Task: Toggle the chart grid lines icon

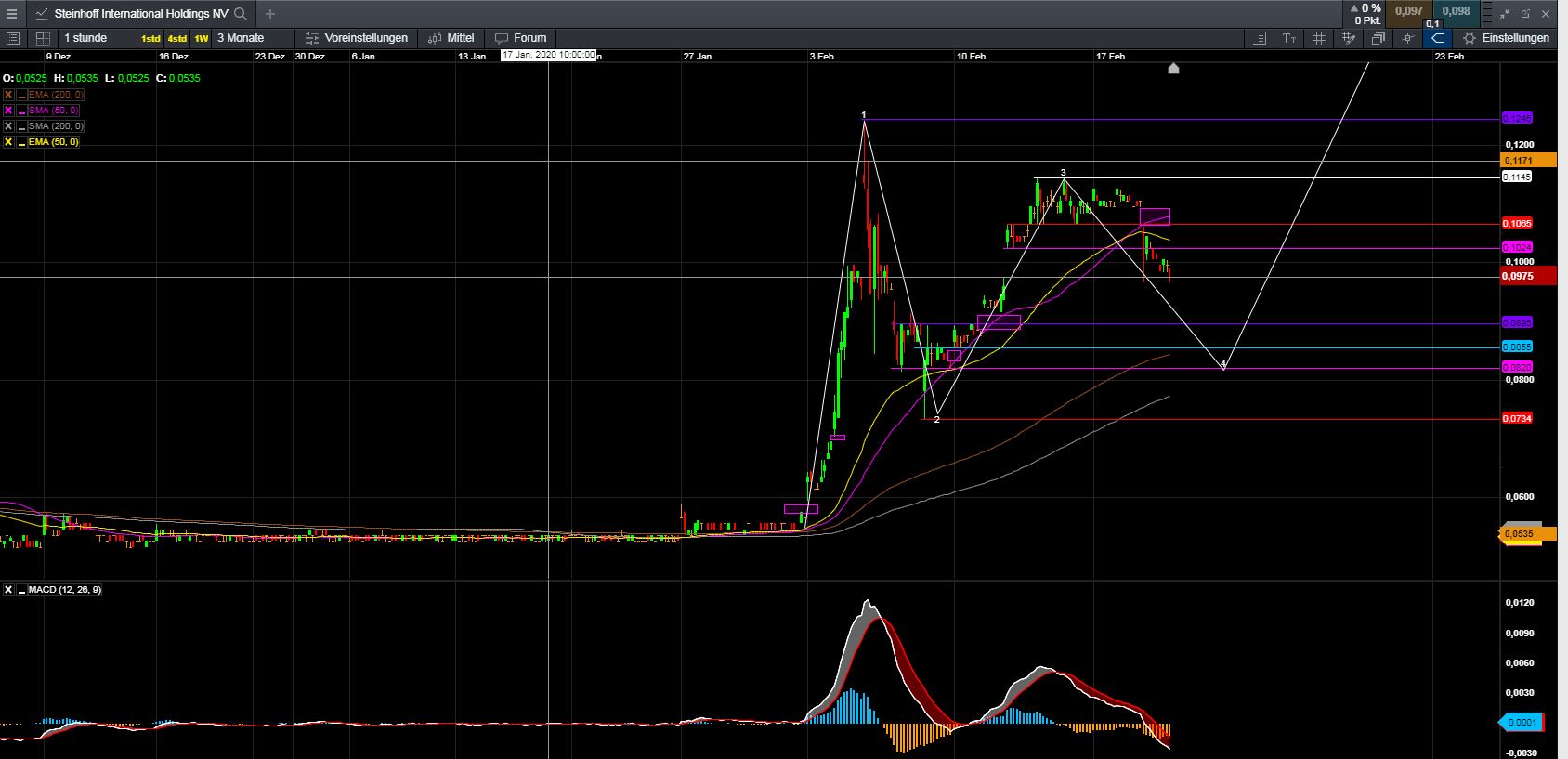Action: click(x=1319, y=38)
